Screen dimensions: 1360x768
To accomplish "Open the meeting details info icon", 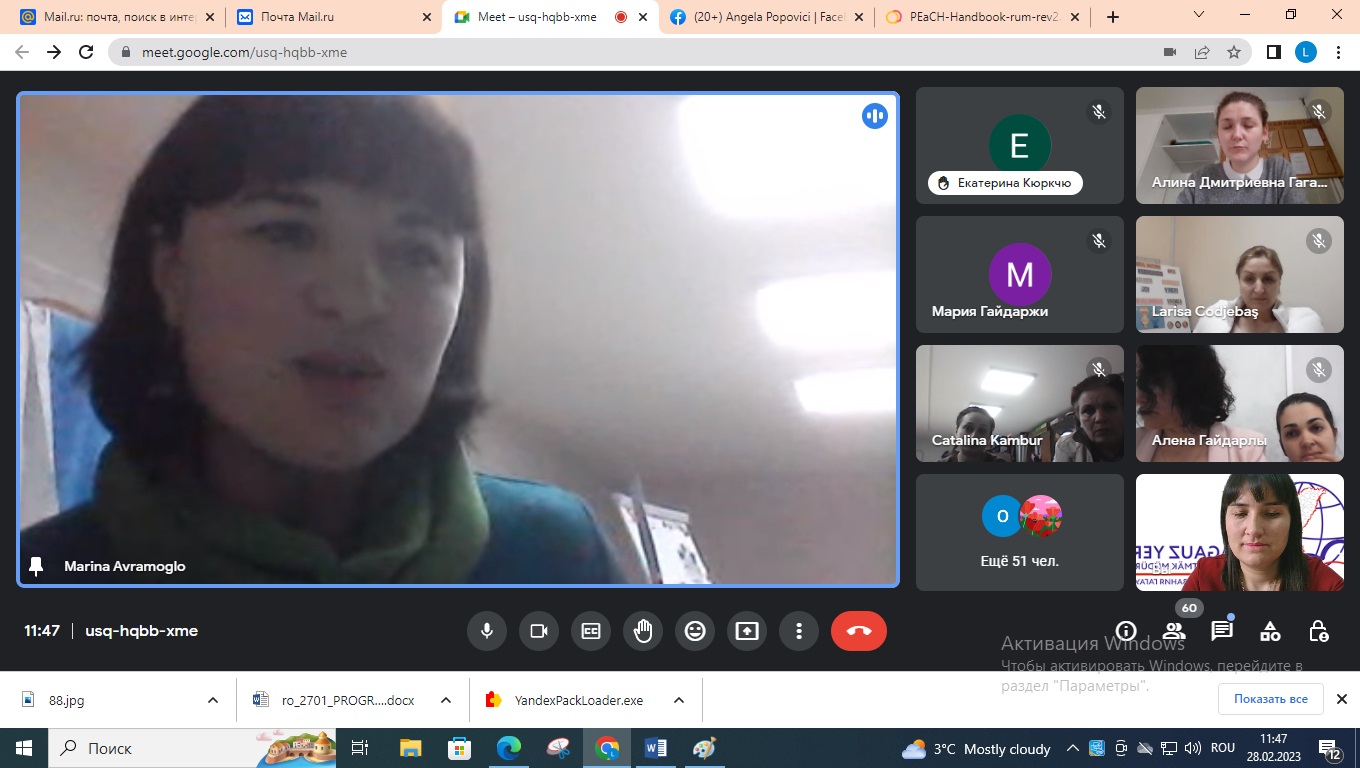I will tap(1126, 631).
